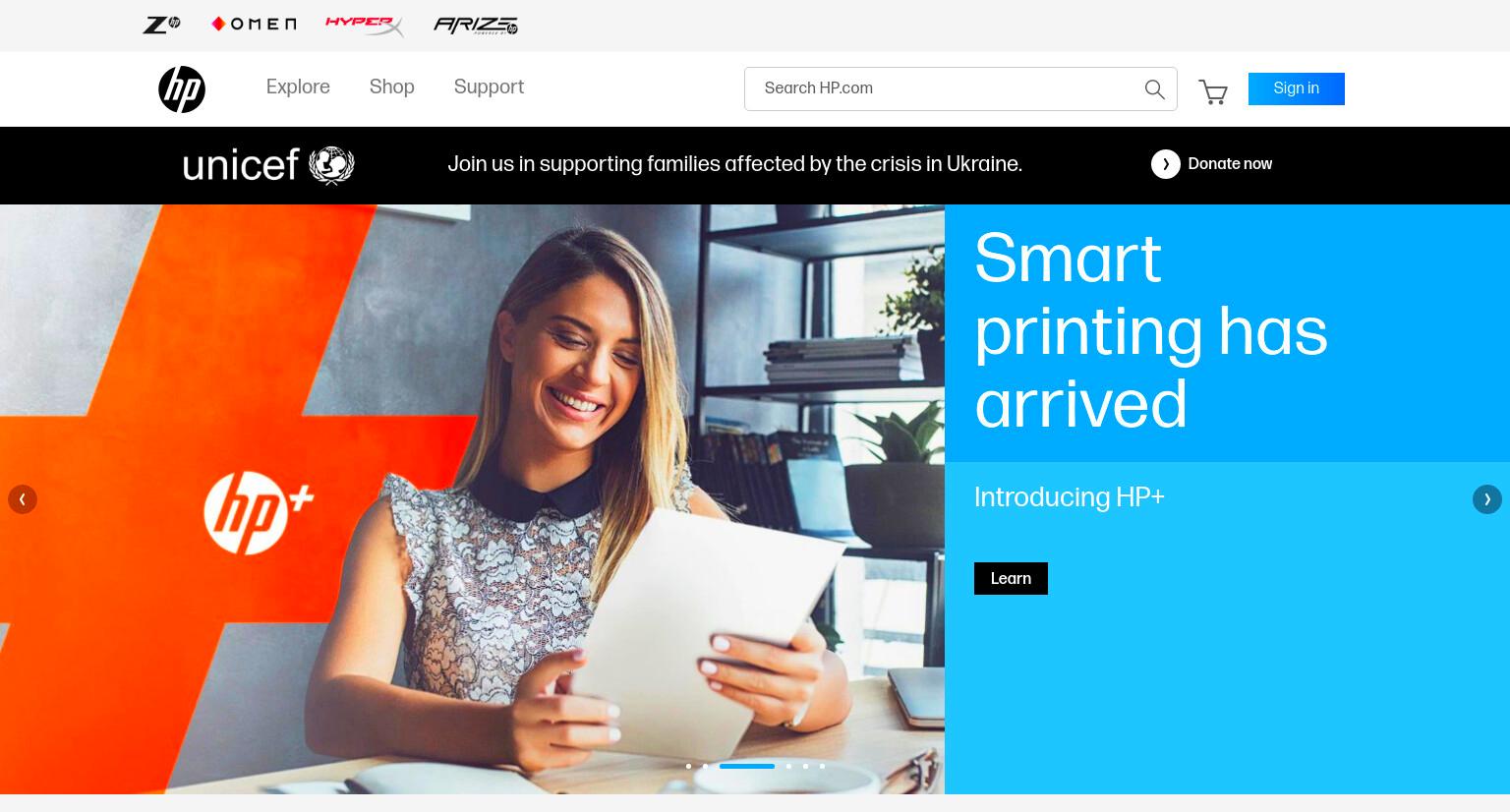Click the Sign in button
The width and height of the screenshot is (1510, 812).
pos(1297,88)
